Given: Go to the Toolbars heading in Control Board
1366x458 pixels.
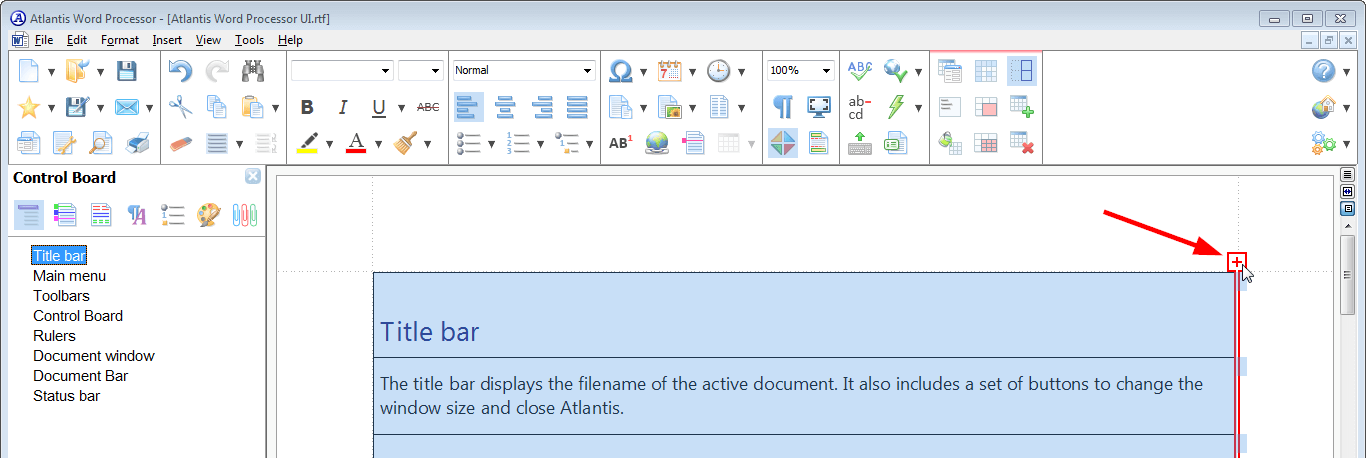Looking at the screenshot, I should click(x=61, y=296).
